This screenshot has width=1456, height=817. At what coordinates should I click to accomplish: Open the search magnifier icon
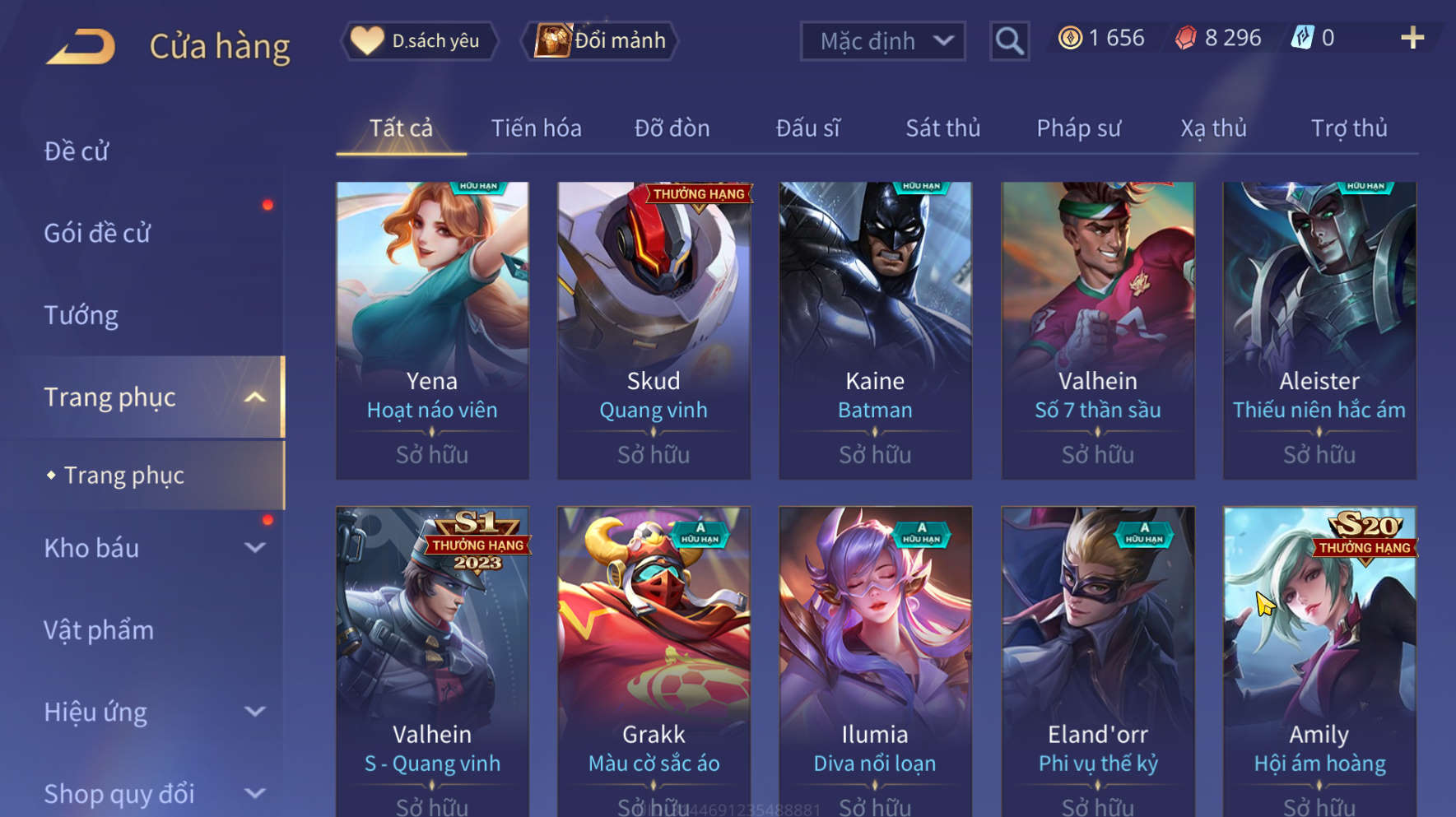click(1009, 40)
